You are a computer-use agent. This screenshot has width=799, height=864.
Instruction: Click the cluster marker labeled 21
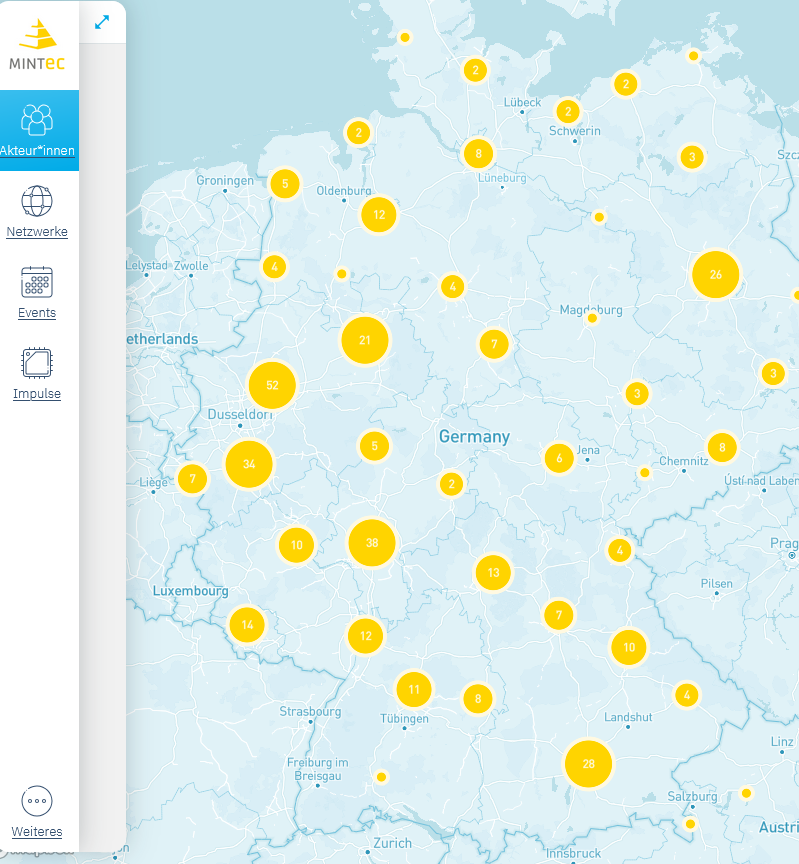365,341
